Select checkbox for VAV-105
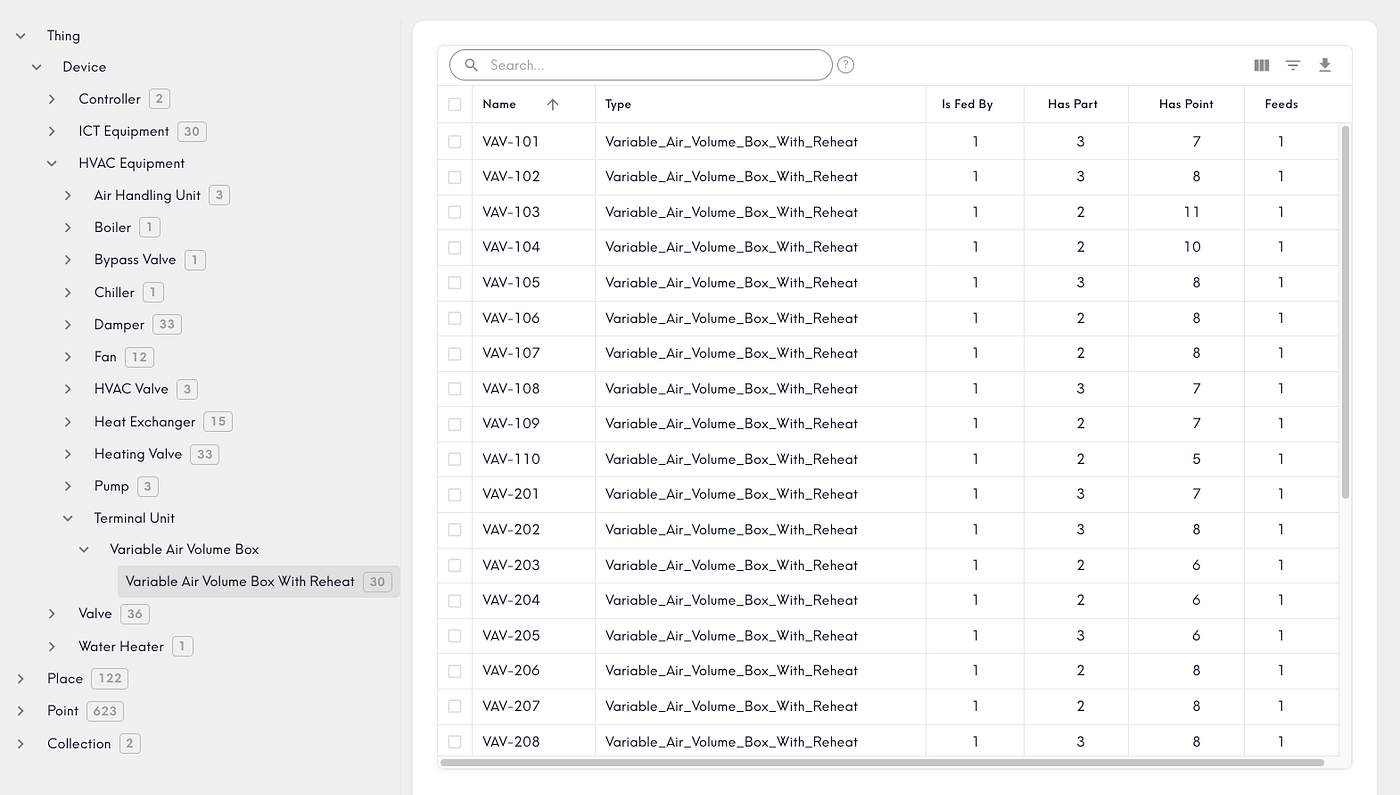This screenshot has height=795, width=1400. 455,283
